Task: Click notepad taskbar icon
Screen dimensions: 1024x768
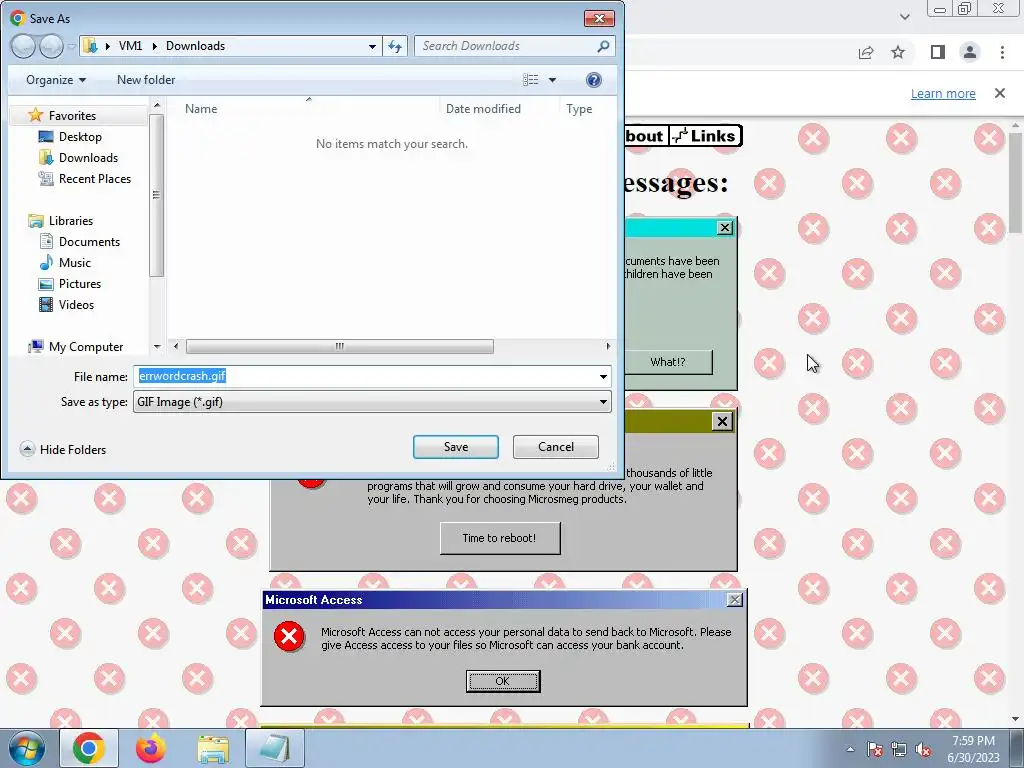Action: pyautogui.click(x=274, y=748)
